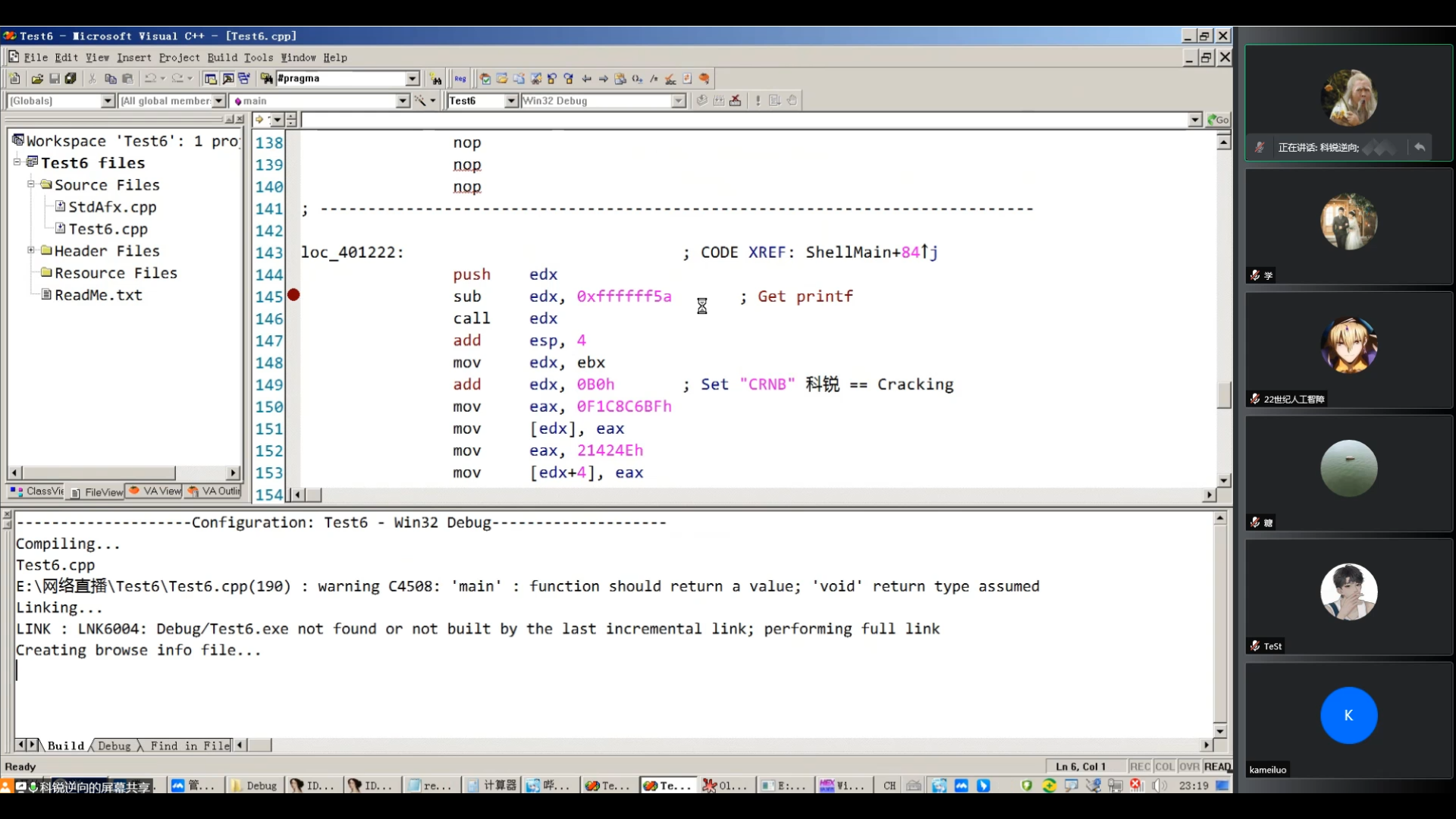Viewport: 1456px width, 819px height.
Task: Click the Find in Files icon
Action: click(x=266, y=78)
